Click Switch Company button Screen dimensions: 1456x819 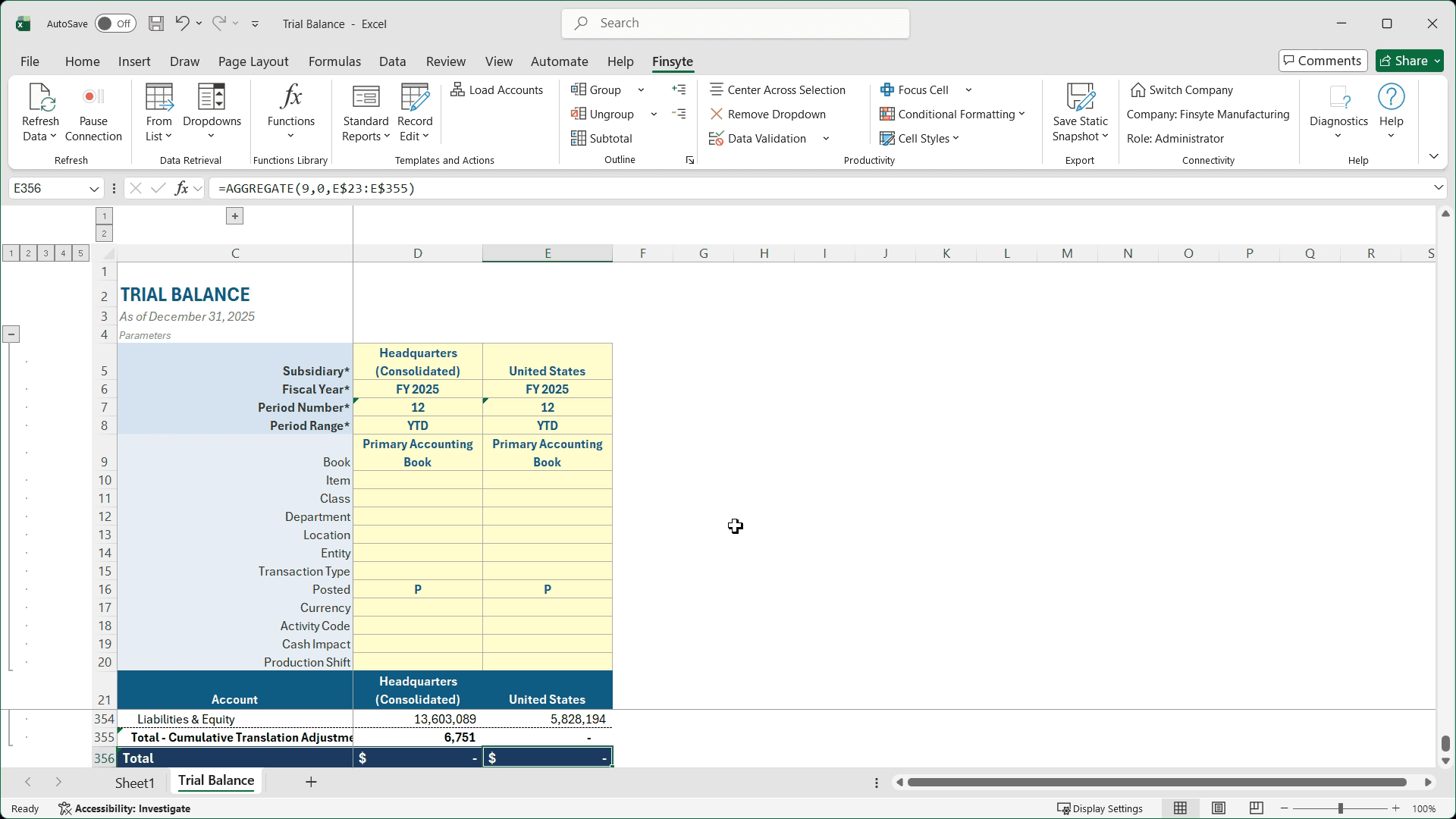pos(1182,89)
